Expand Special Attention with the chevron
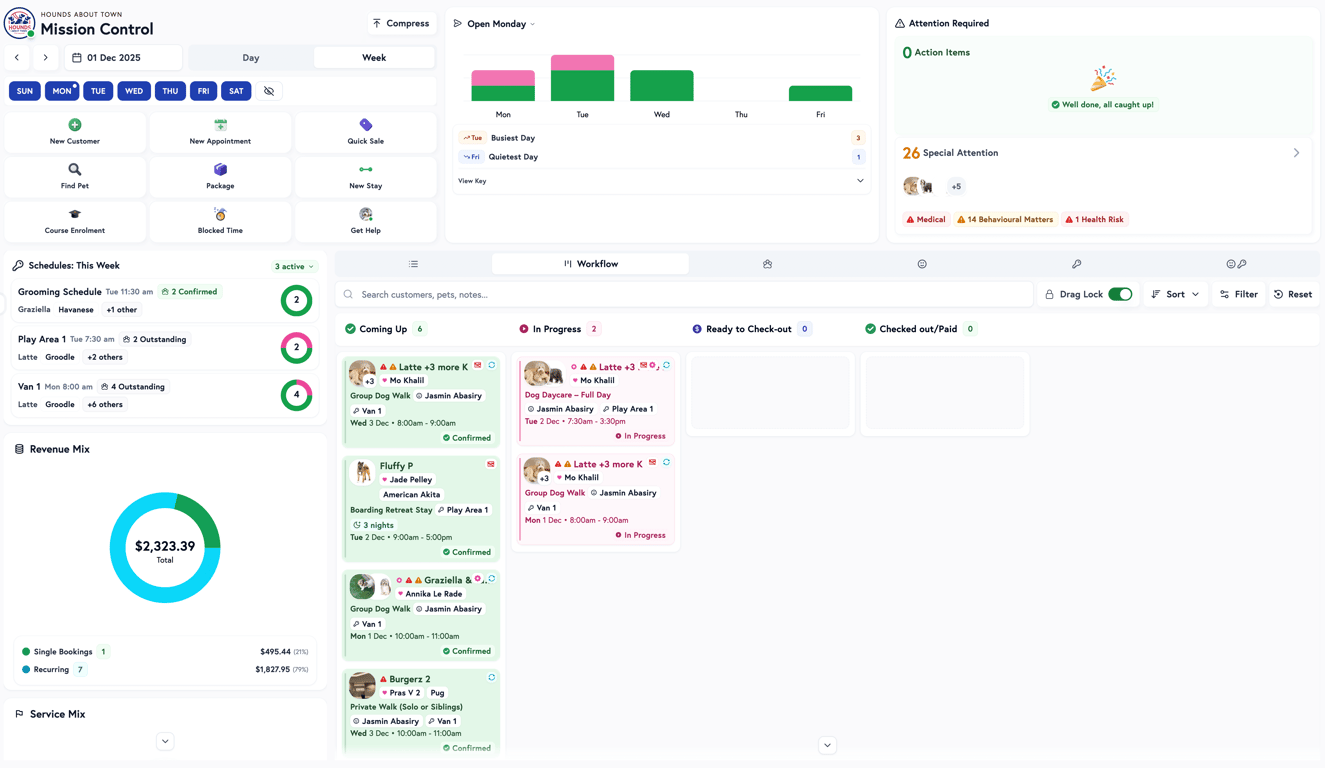This screenshot has height=768, width=1325. click(1296, 153)
